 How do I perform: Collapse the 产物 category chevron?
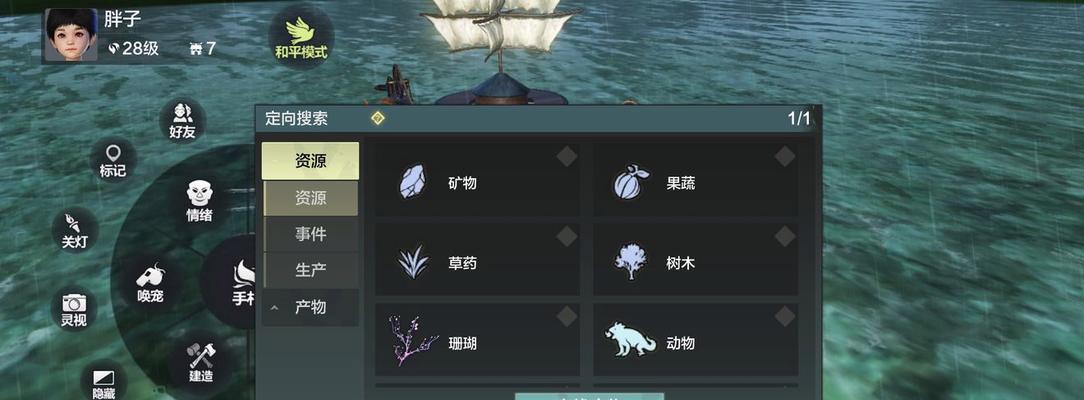coord(274,307)
